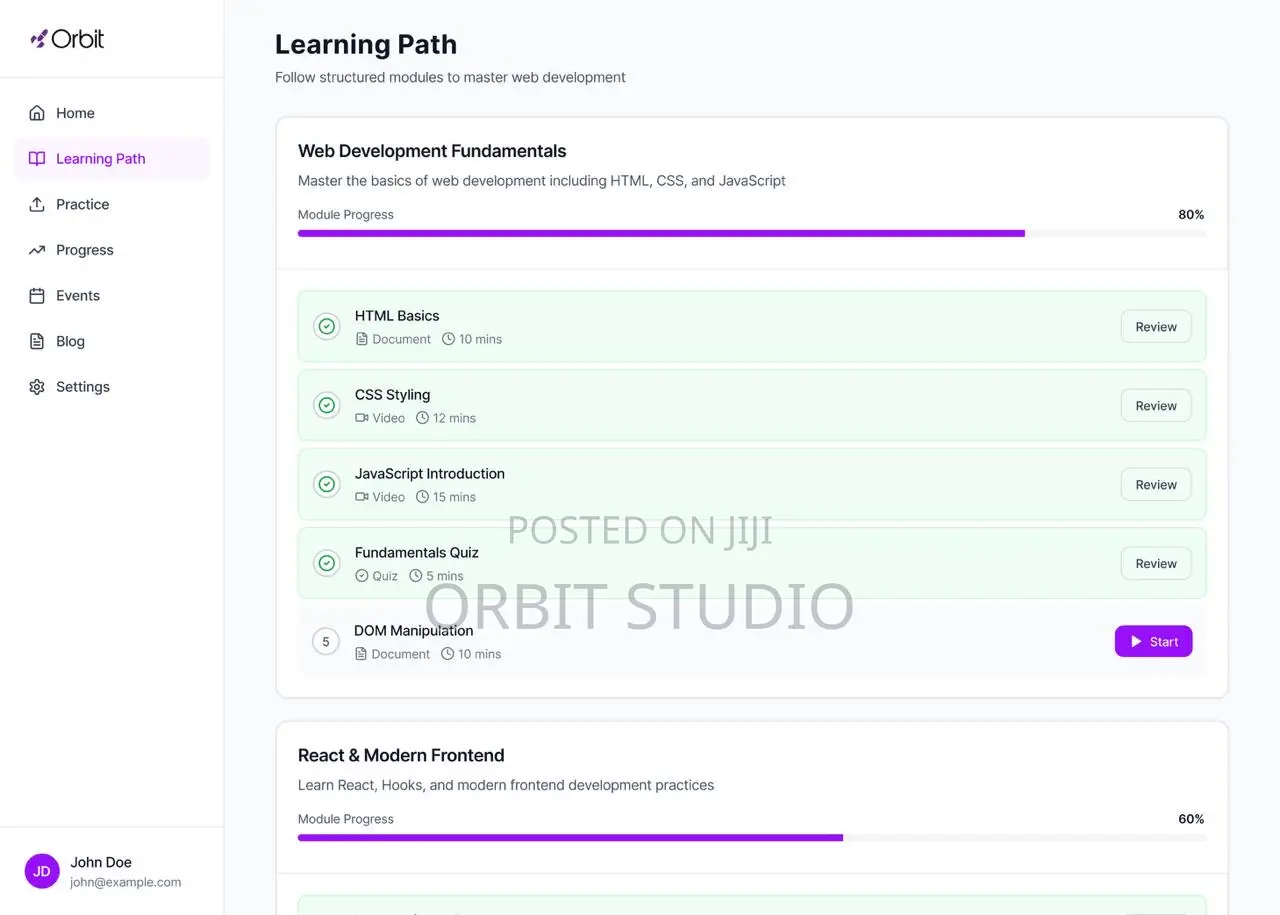Click the document icon under DOM Manipulation
Screen dimensions: 1280x915
pyautogui.click(x=361, y=654)
